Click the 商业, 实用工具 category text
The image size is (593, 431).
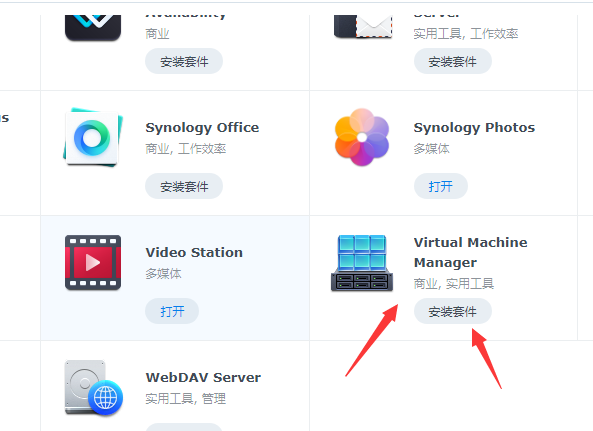(x=454, y=283)
